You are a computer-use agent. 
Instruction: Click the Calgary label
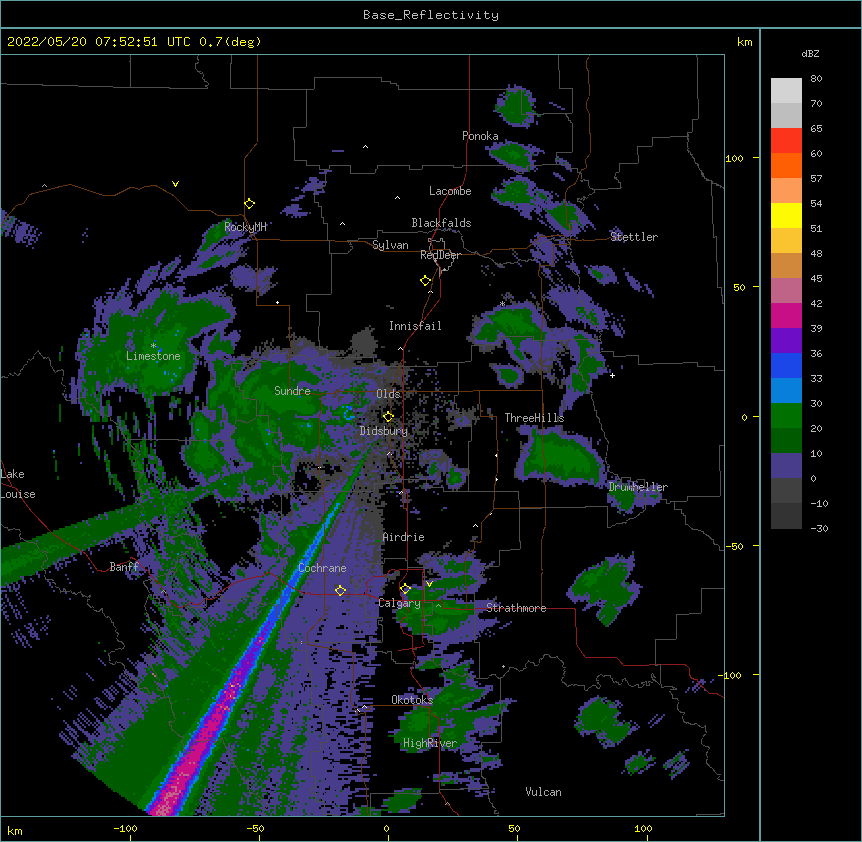click(399, 603)
